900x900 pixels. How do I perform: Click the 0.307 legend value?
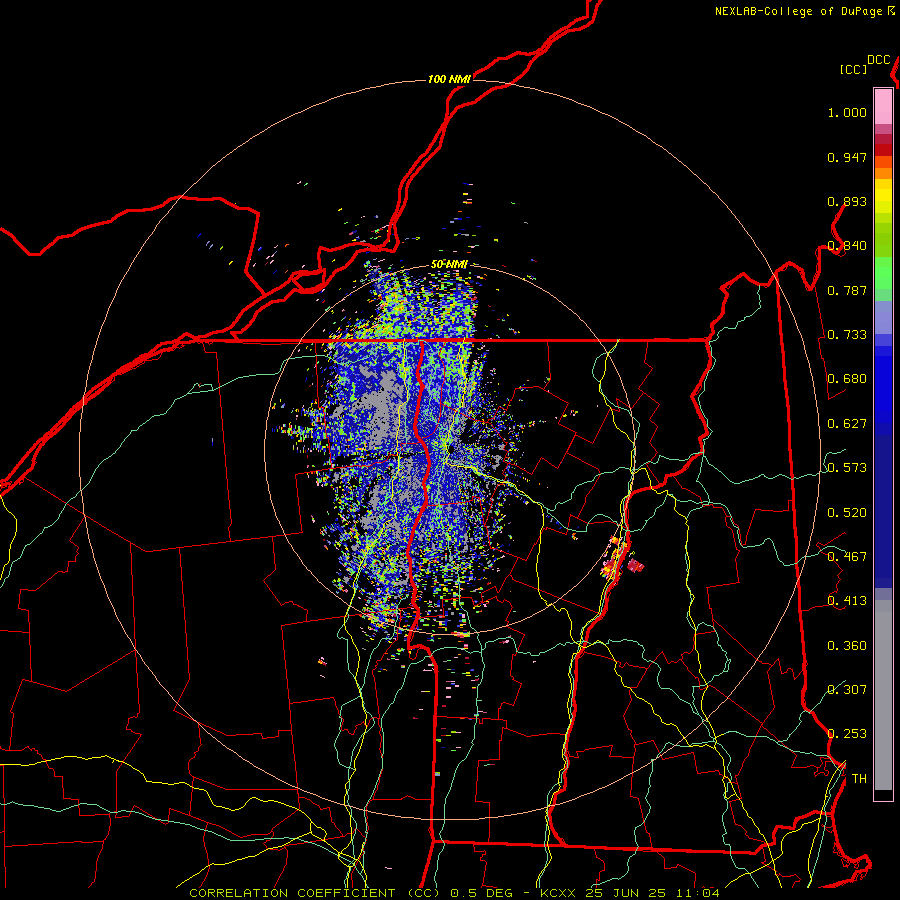pyautogui.click(x=847, y=690)
